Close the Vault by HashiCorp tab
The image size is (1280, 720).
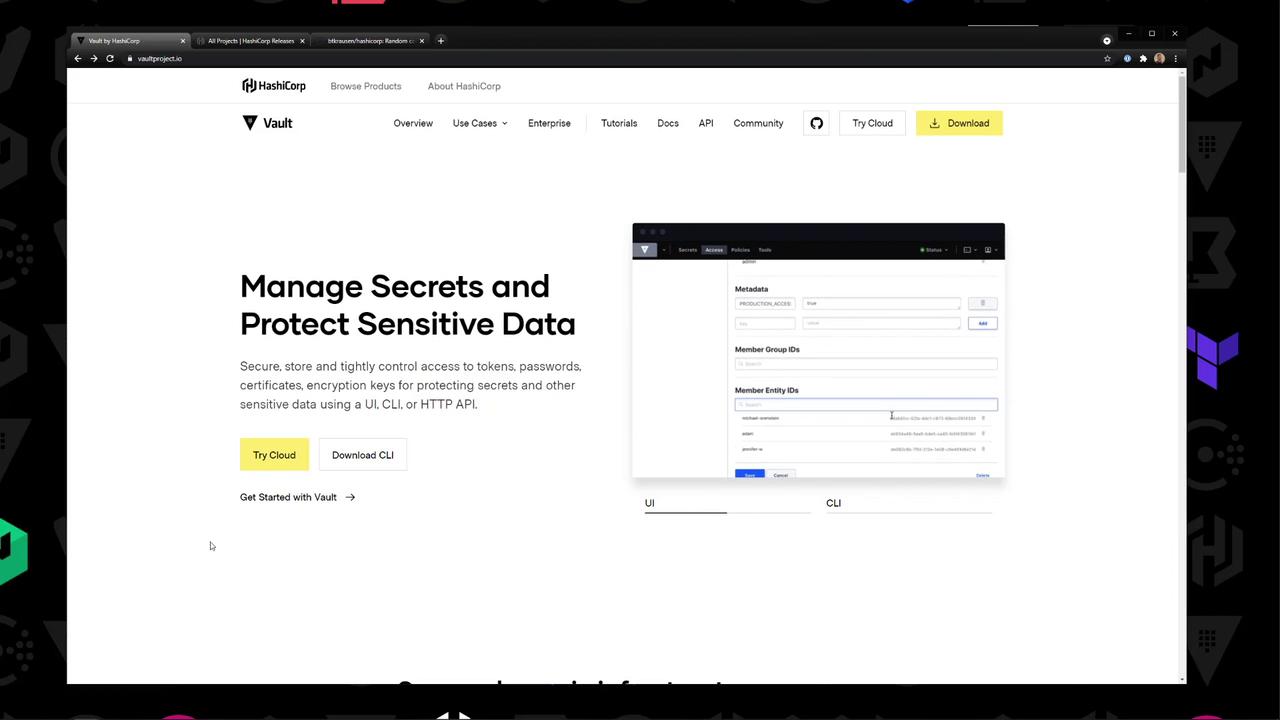coord(183,41)
